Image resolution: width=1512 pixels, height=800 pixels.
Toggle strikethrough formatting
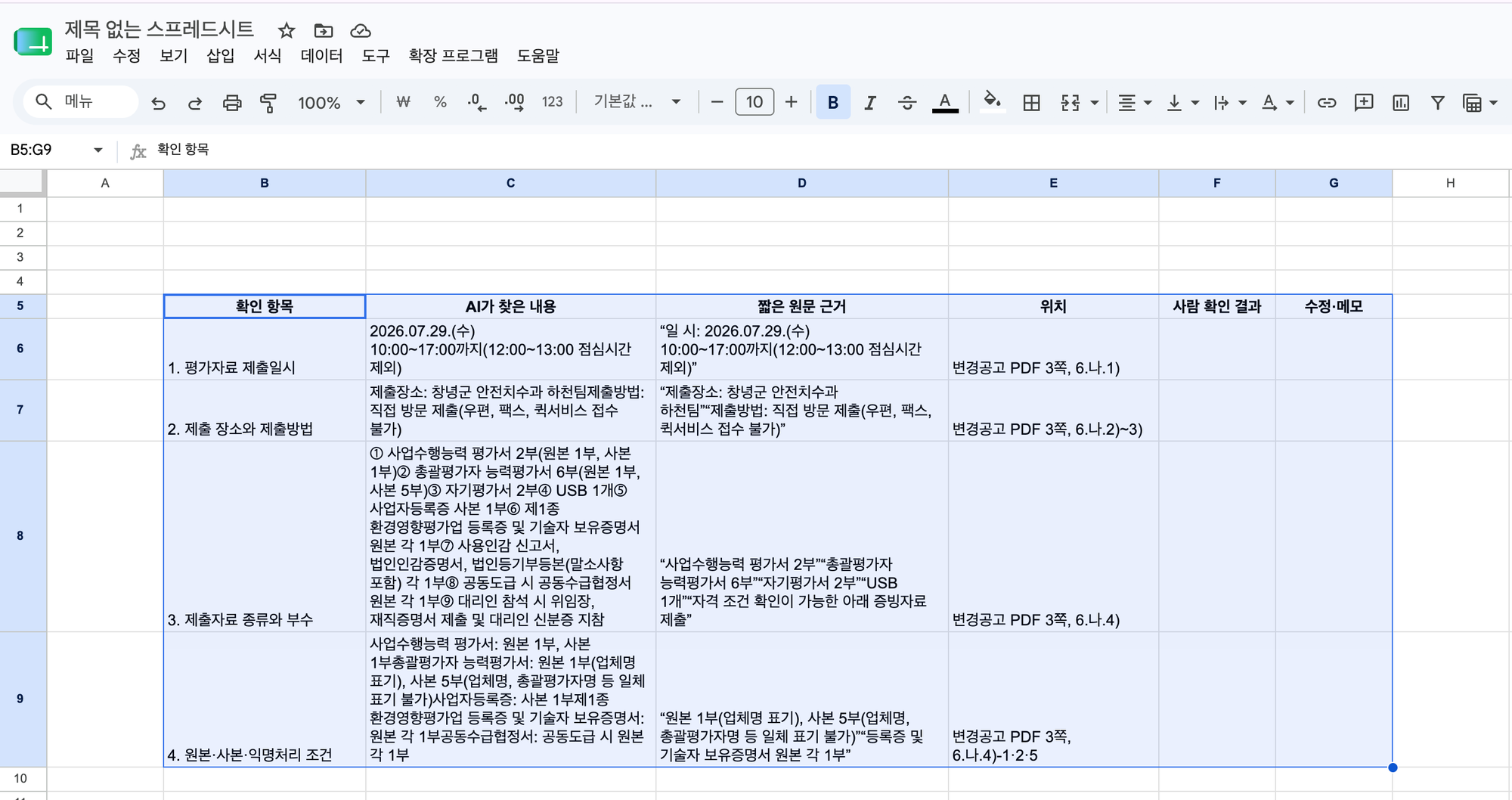907,103
